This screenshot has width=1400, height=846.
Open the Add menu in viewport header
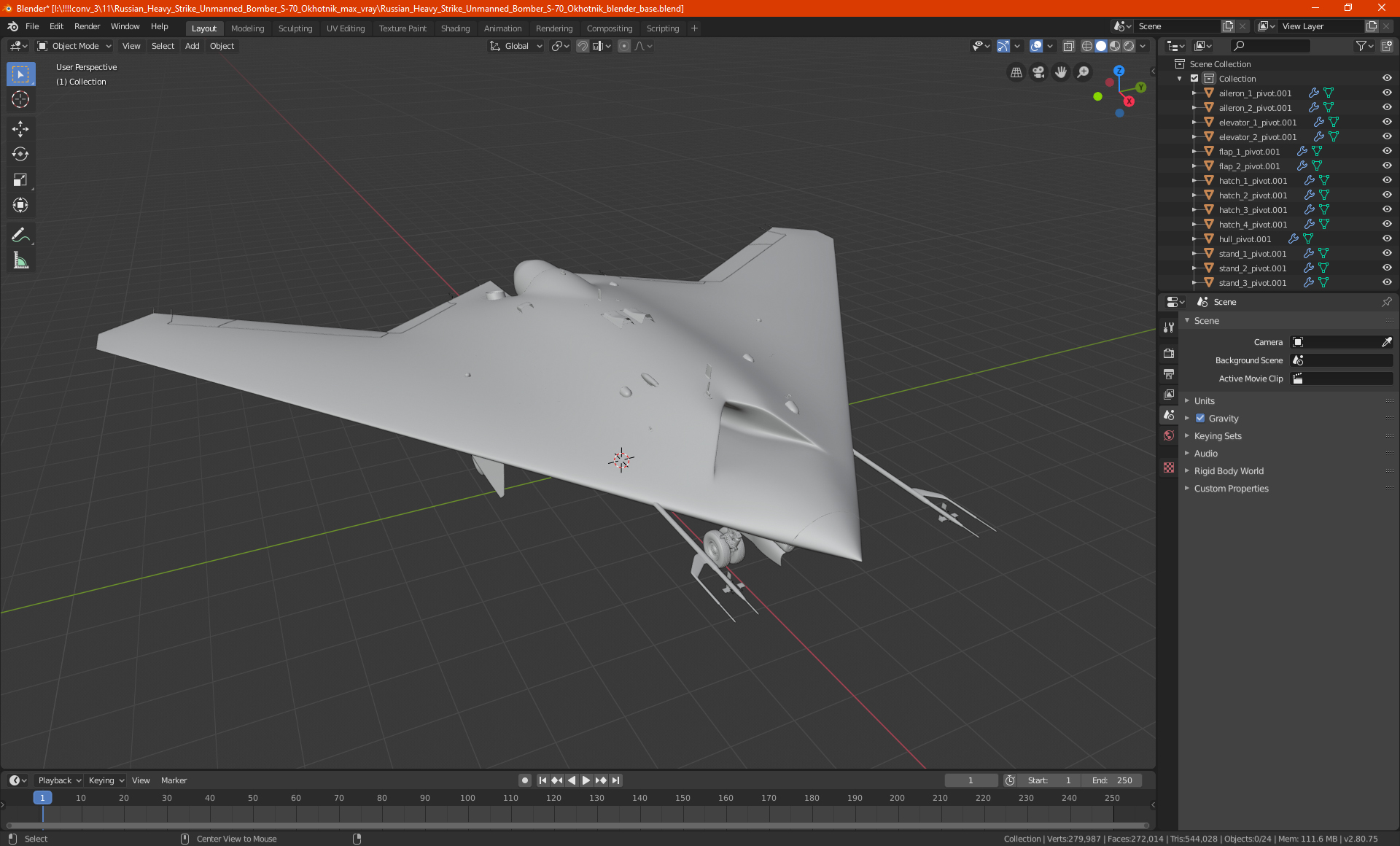click(192, 46)
